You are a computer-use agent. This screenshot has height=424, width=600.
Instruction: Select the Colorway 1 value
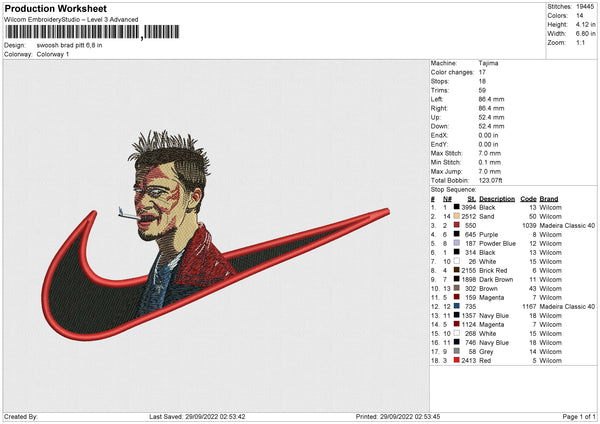click(x=53, y=54)
